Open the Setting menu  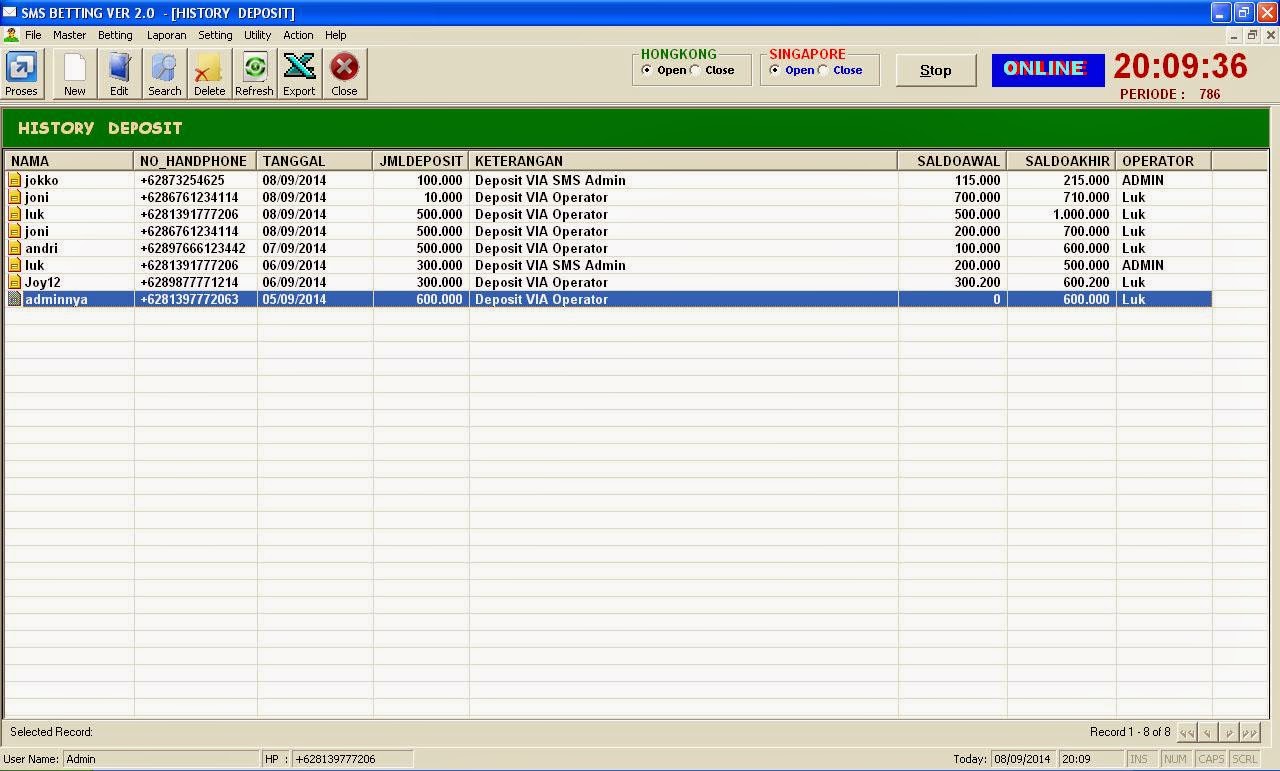(x=215, y=34)
